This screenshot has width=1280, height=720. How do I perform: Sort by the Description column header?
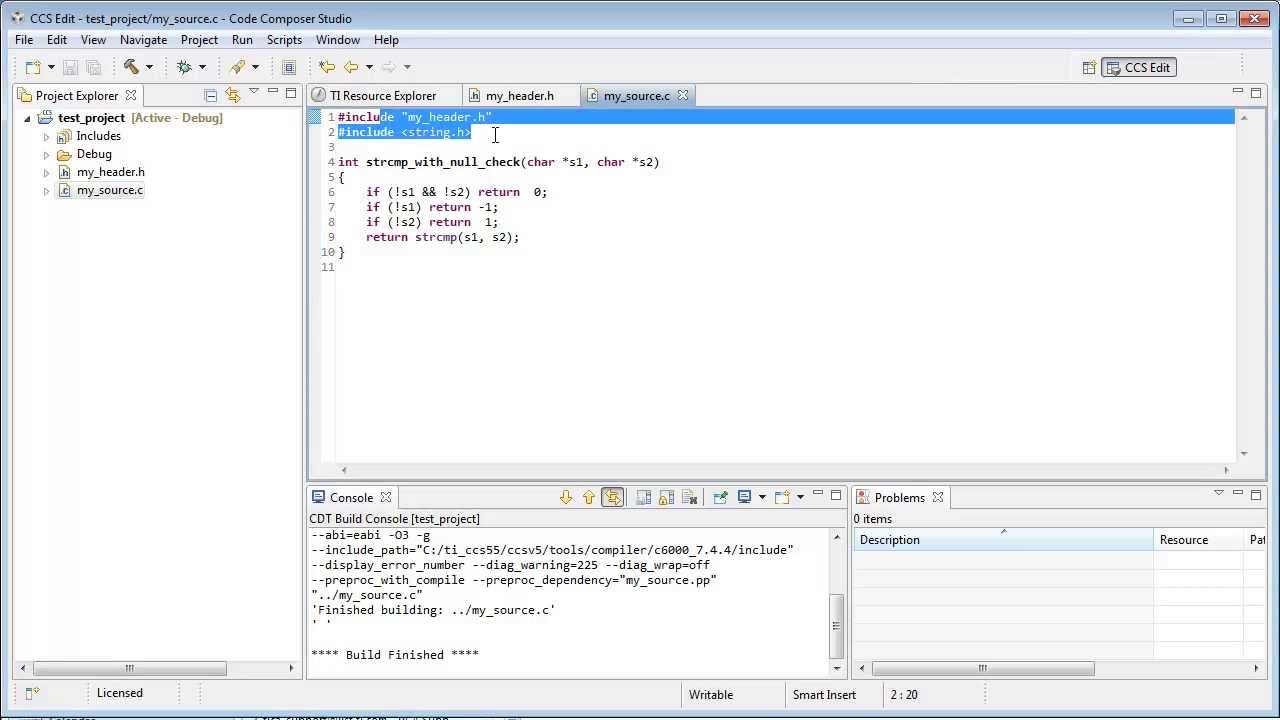[x=1003, y=540]
